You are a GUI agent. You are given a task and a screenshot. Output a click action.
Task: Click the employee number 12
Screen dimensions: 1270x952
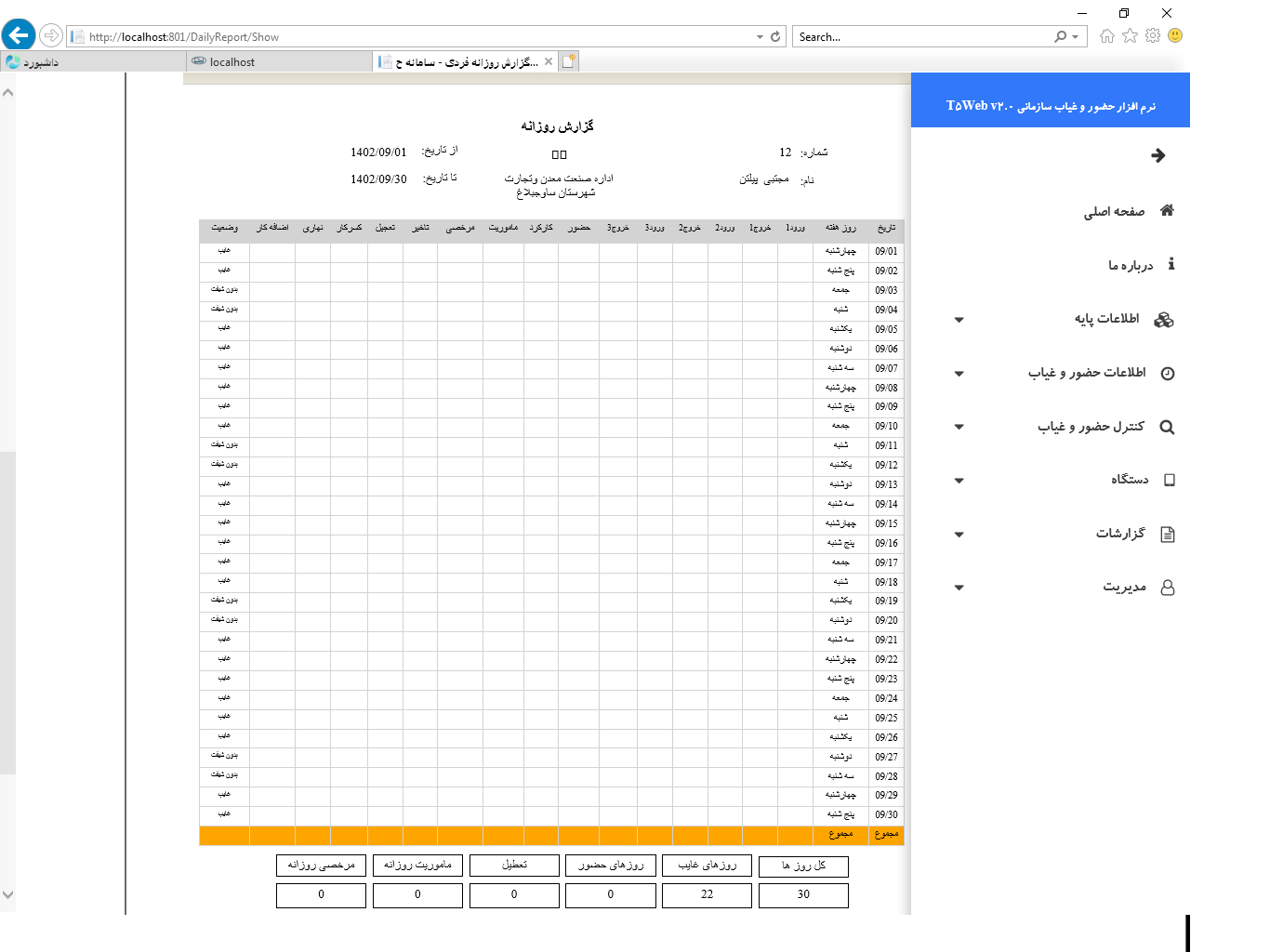(x=786, y=152)
